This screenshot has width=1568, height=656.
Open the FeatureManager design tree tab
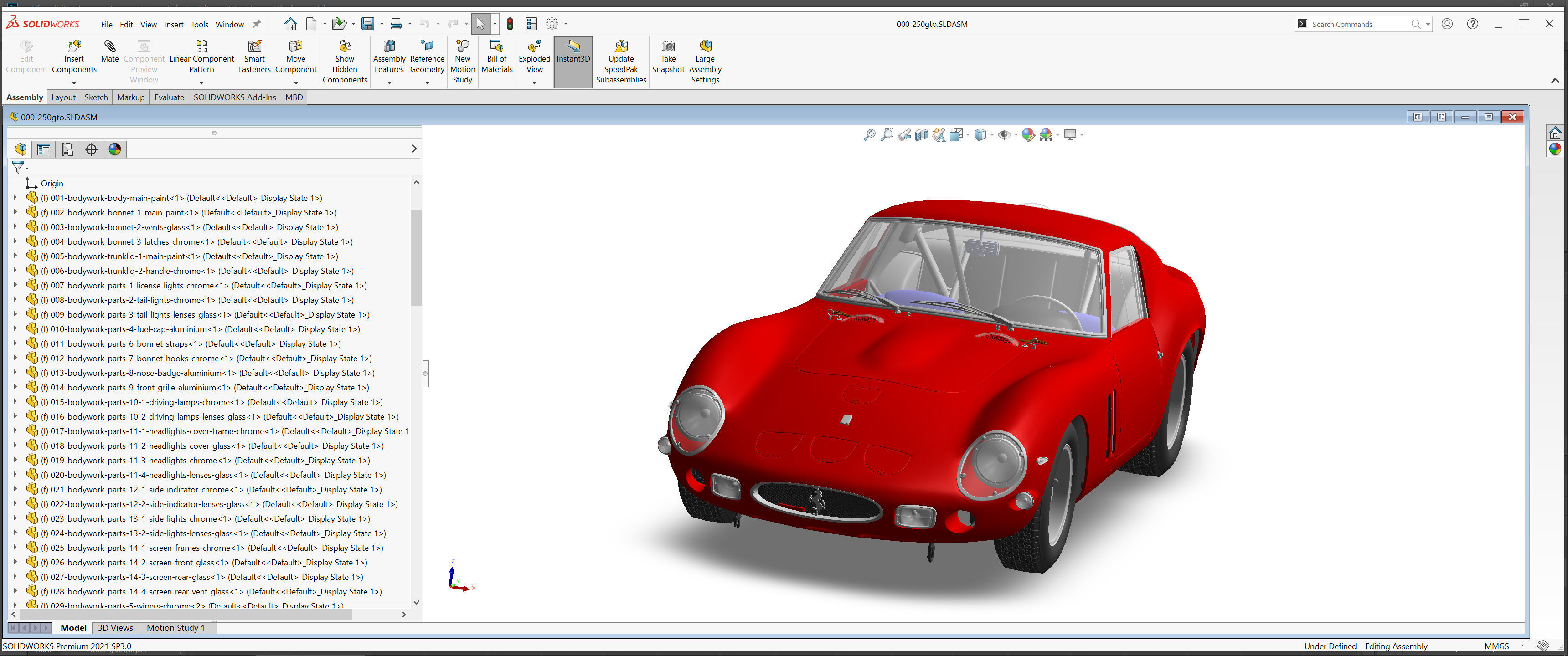pos(20,149)
